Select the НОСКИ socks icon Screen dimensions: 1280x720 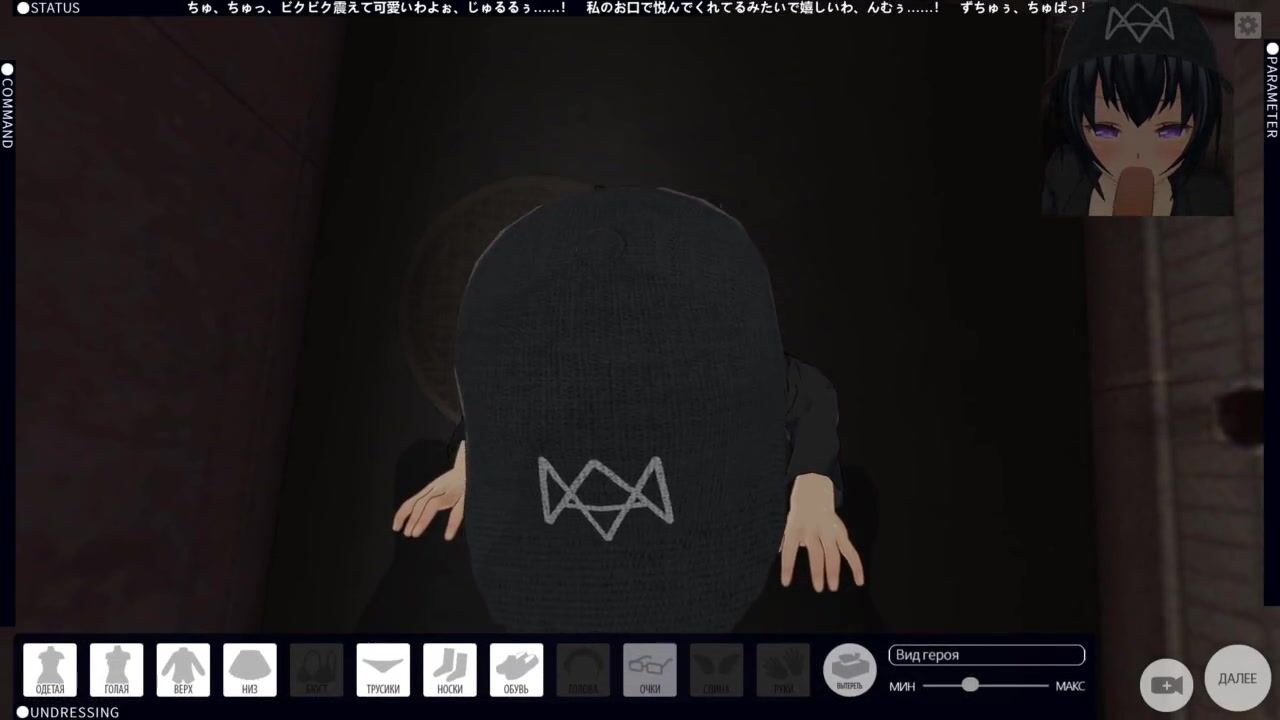450,670
